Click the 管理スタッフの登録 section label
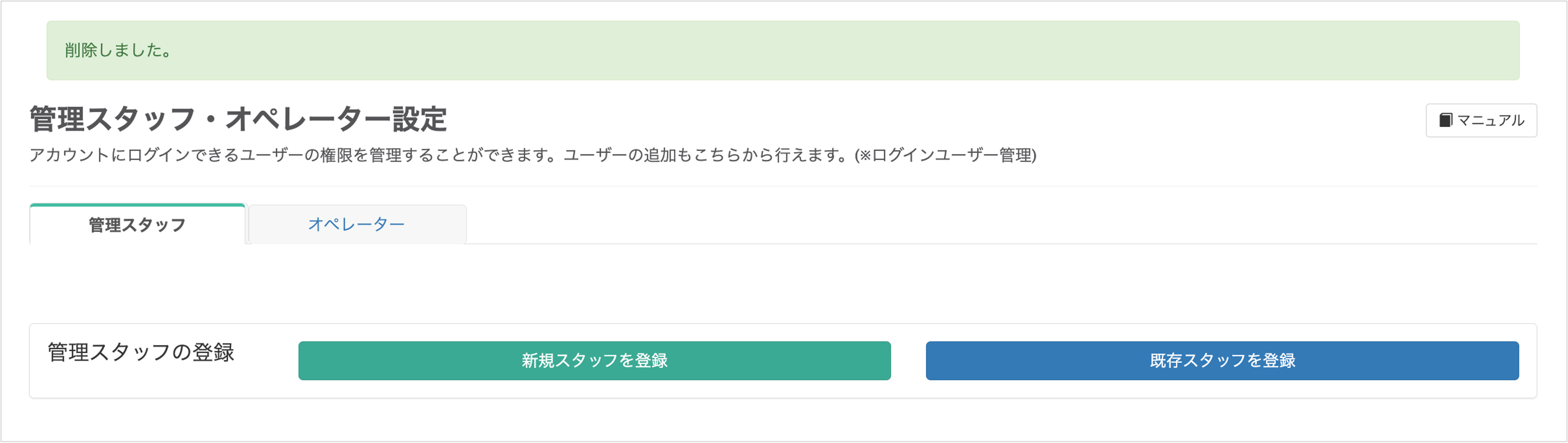This screenshot has height=443, width=1568. (141, 352)
